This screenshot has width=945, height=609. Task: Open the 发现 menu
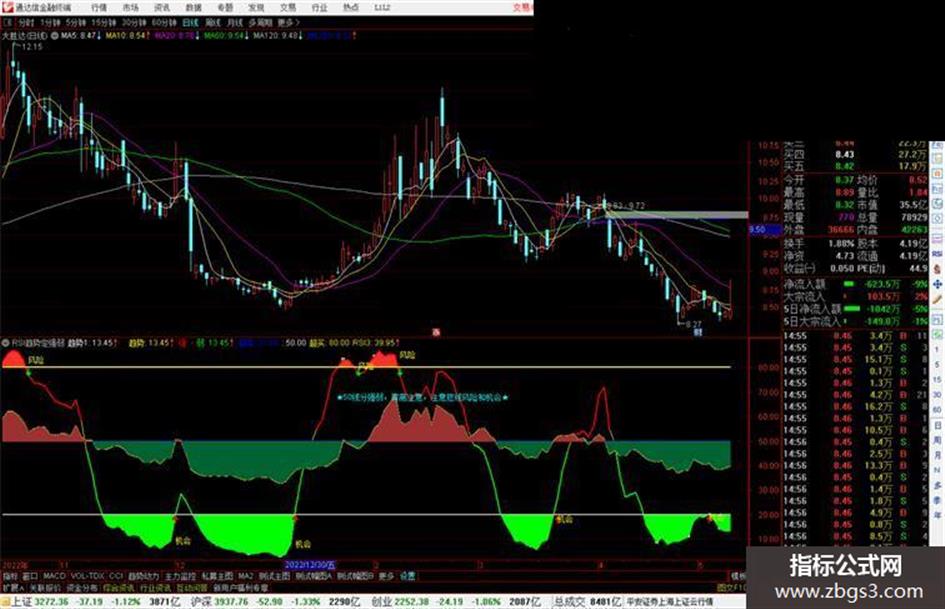pyautogui.click(x=256, y=8)
